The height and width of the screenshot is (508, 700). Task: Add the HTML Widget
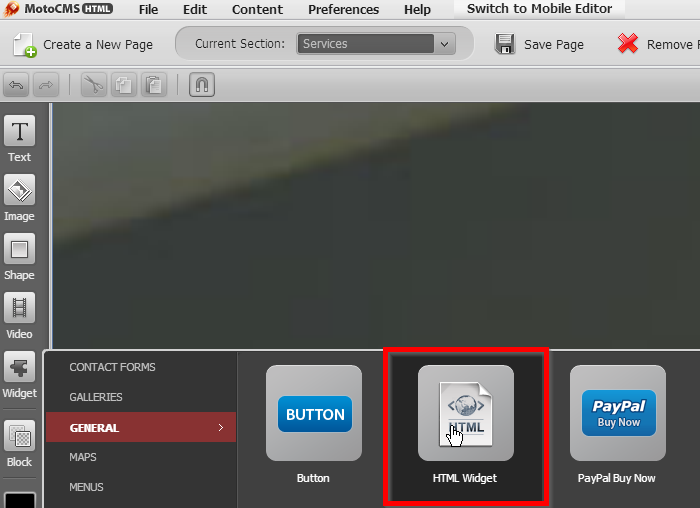coord(466,413)
